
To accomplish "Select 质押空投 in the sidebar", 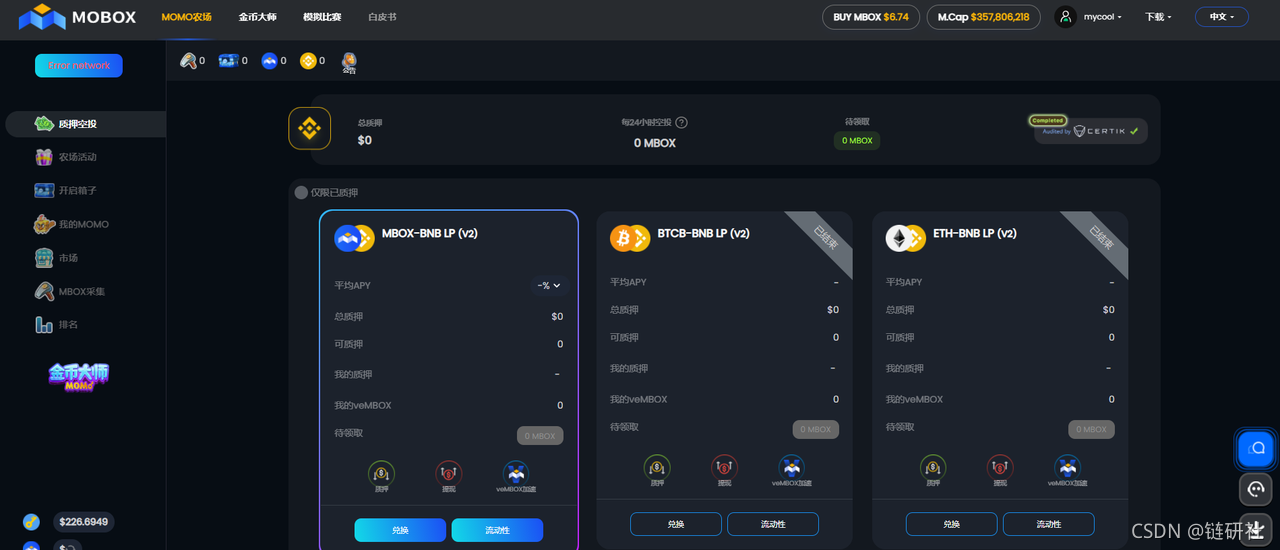I will coord(86,124).
